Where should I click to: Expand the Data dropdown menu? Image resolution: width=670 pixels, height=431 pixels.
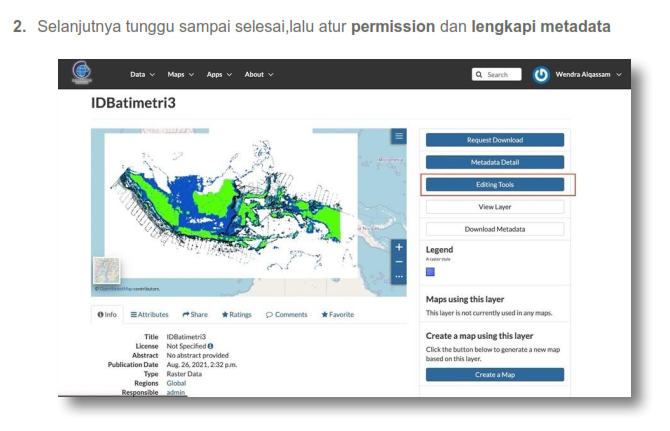[x=143, y=75]
